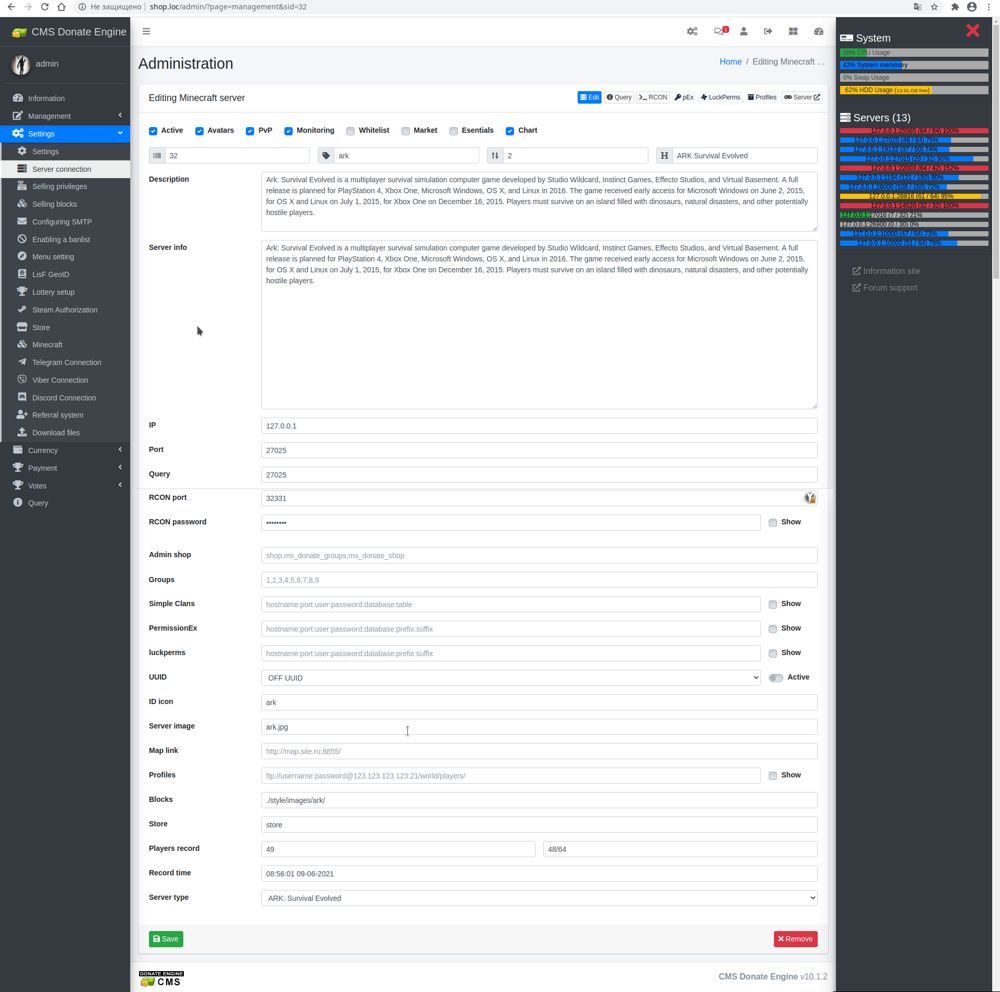Expand the Currency sidebar menu
Screen dimensions: 1000x992
pyautogui.click(x=65, y=450)
